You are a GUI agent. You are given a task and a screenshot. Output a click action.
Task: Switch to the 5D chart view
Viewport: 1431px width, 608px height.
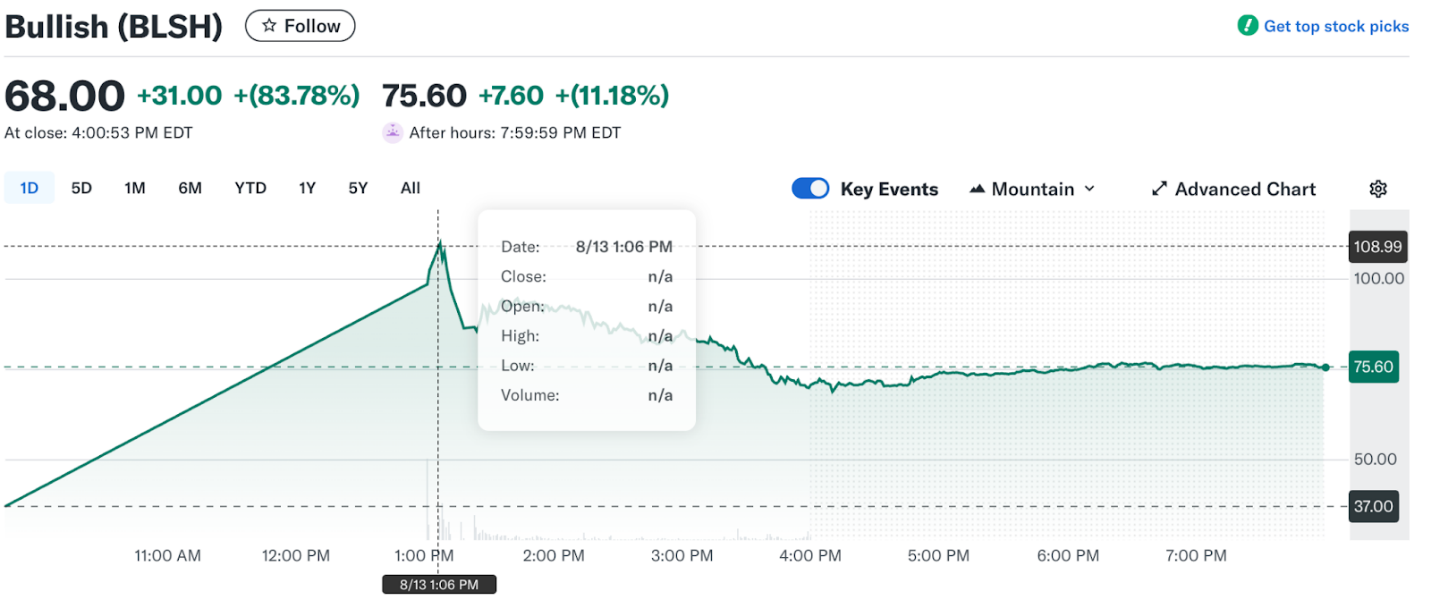pyautogui.click(x=81, y=187)
